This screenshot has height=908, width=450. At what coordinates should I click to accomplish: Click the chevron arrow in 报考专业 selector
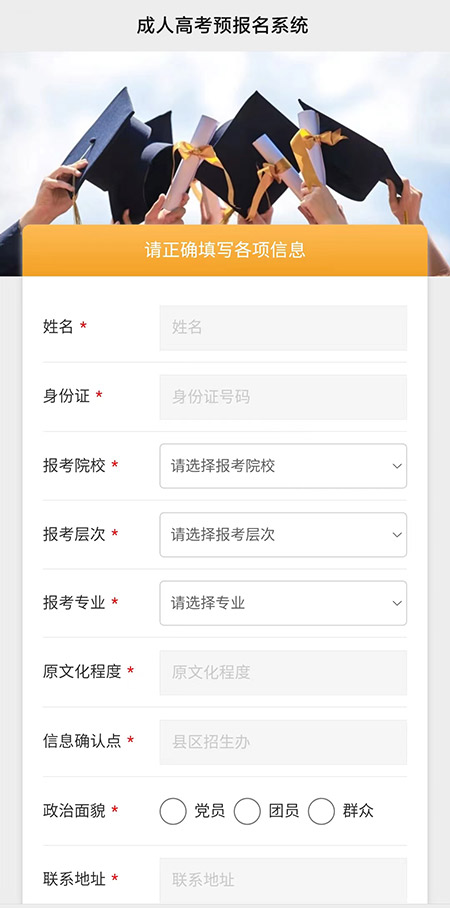click(397, 603)
